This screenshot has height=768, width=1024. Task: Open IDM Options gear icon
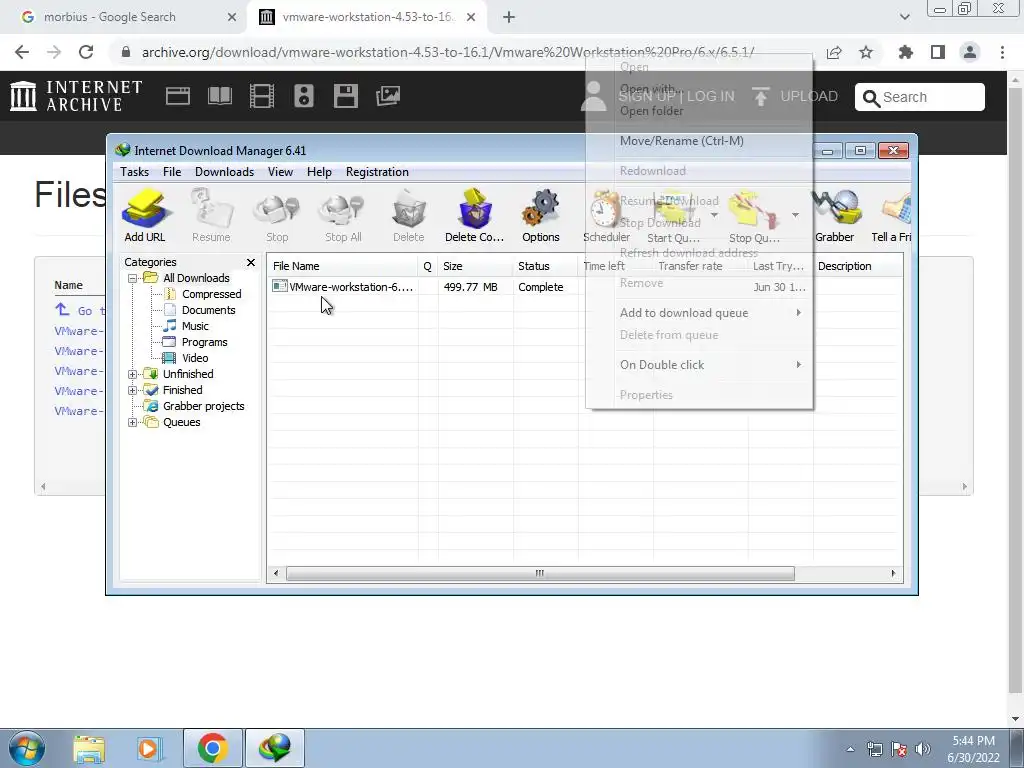point(541,216)
